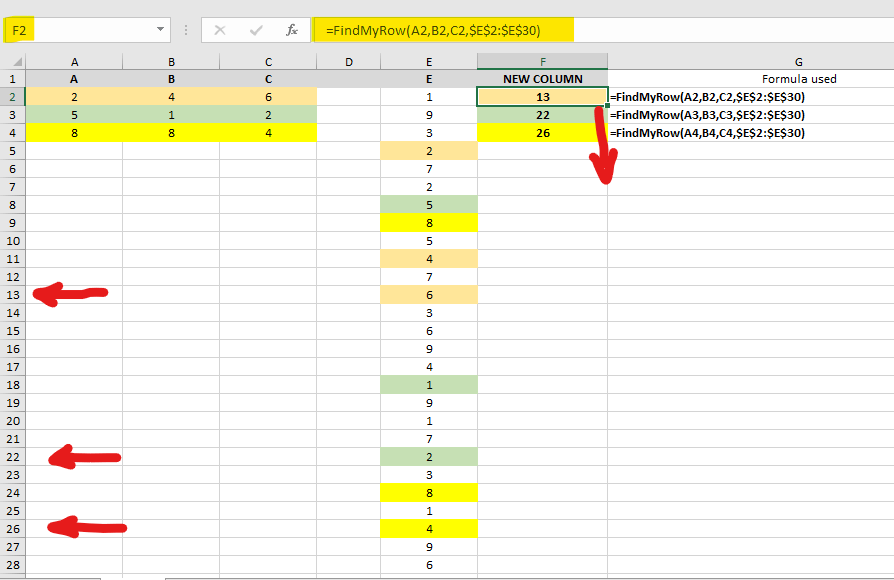Image resolution: width=894 pixels, height=580 pixels.
Task: Select green cell E18 with value 1
Action: point(429,385)
